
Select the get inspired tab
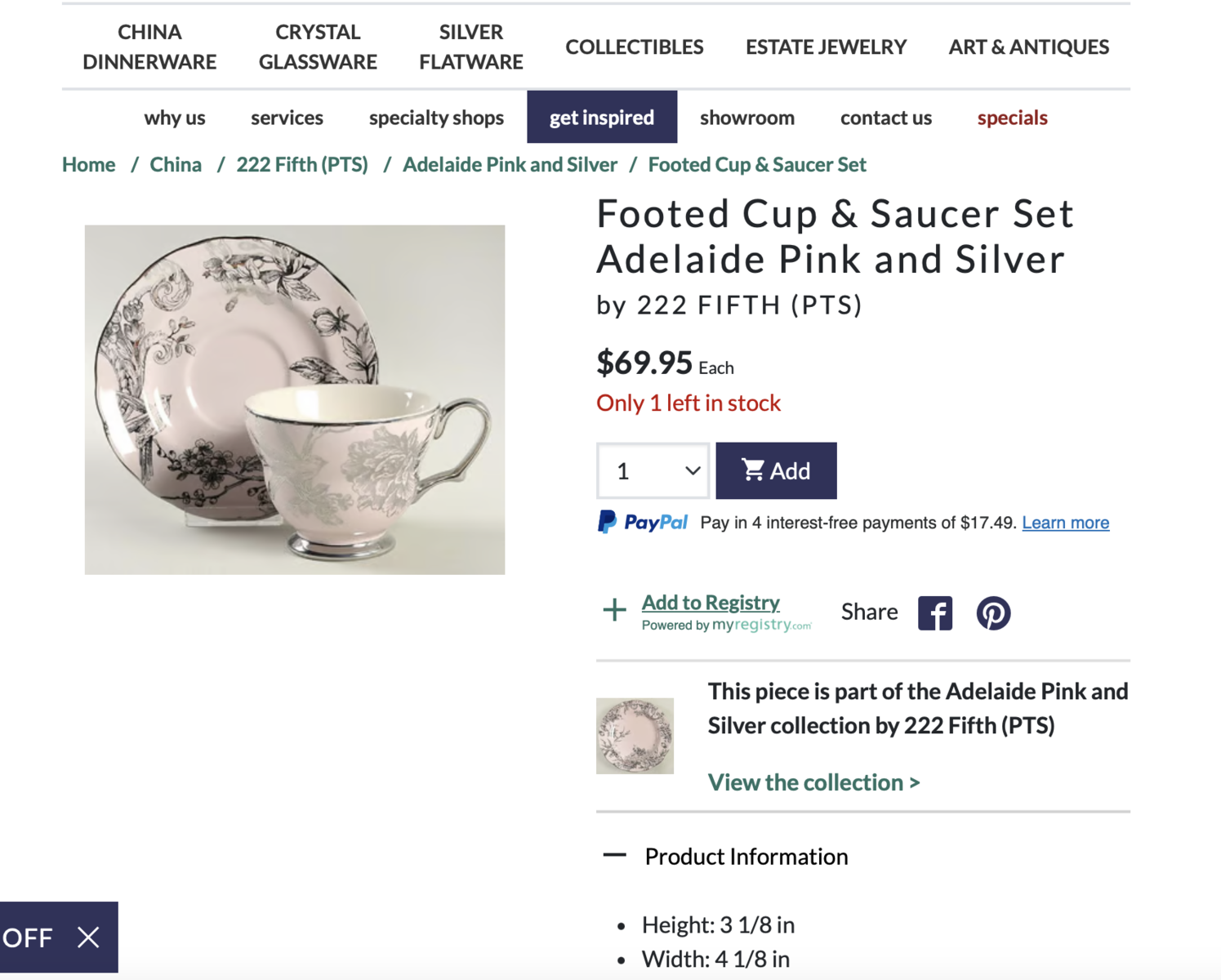click(x=602, y=118)
